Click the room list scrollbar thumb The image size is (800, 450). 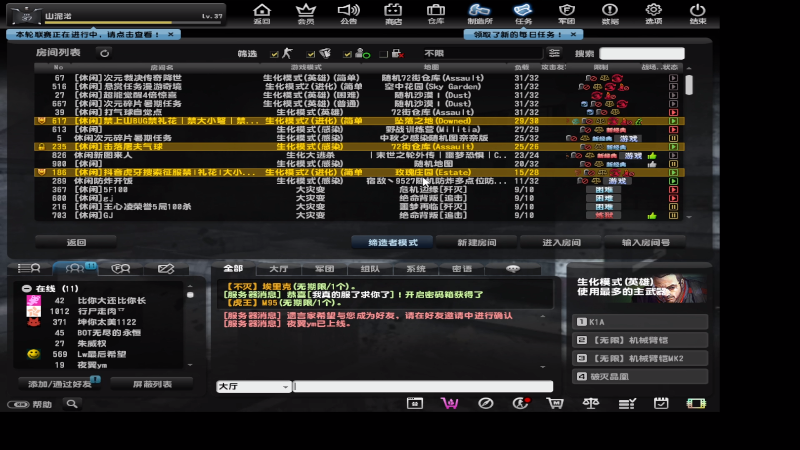tap(689, 85)
